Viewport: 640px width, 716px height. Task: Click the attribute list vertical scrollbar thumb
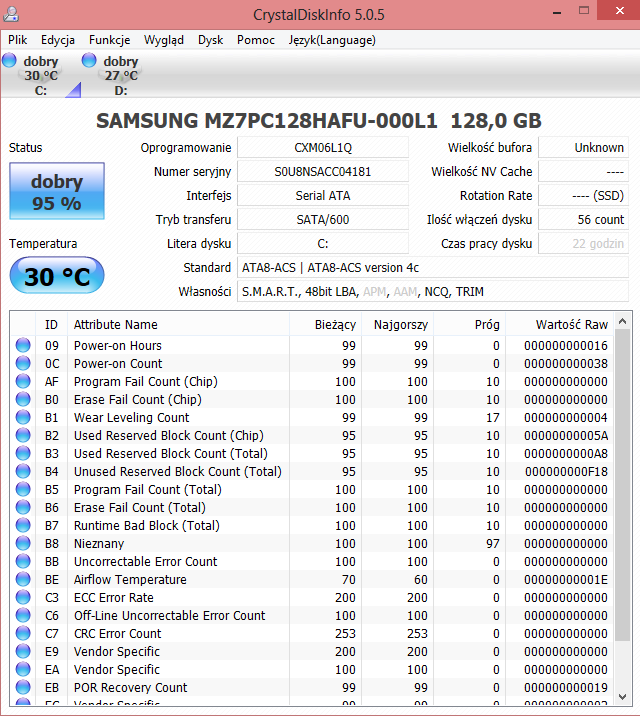click(x=622, y=485)
